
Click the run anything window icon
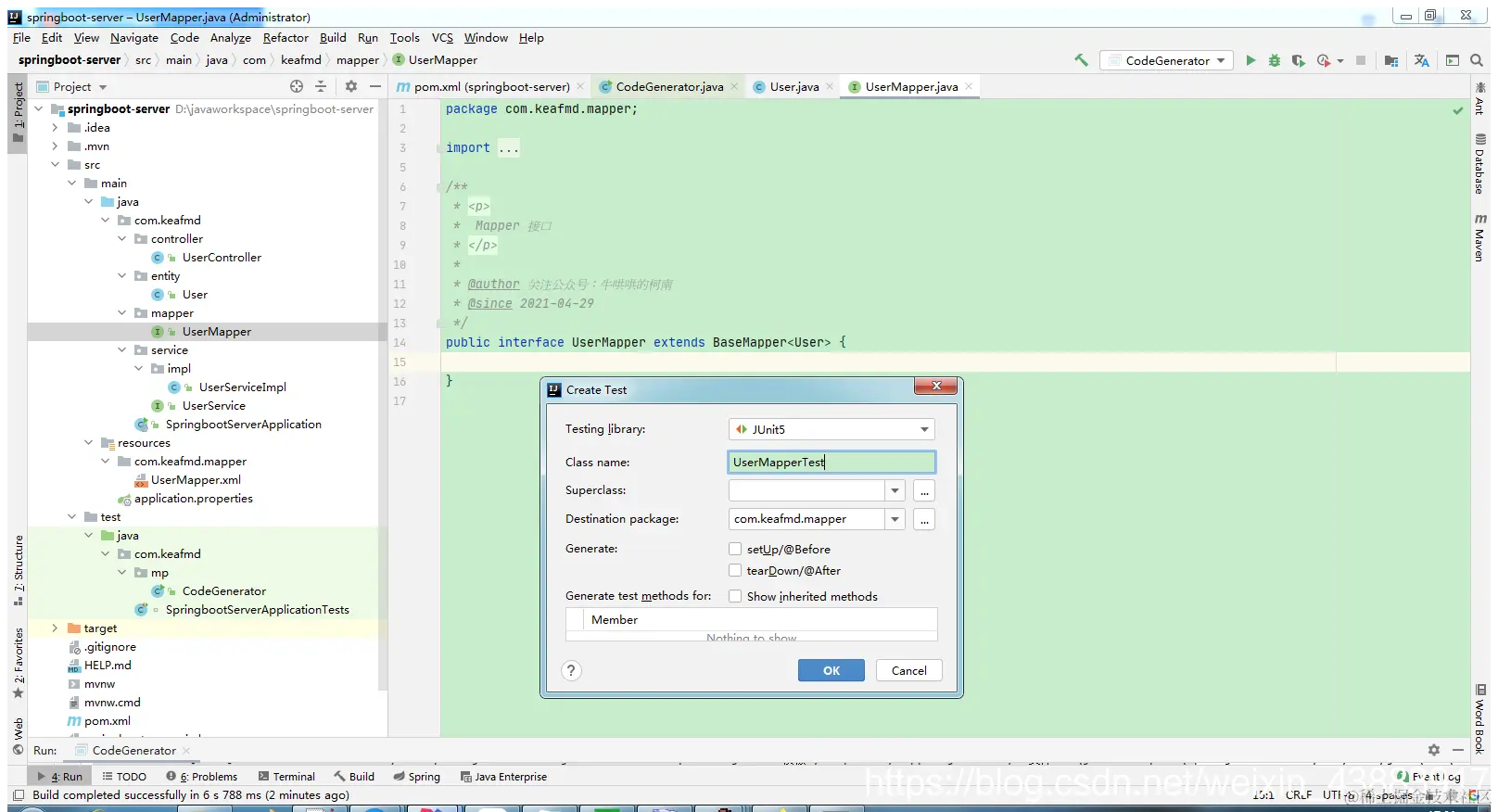pyautogui.click(x=1453, y=60)
